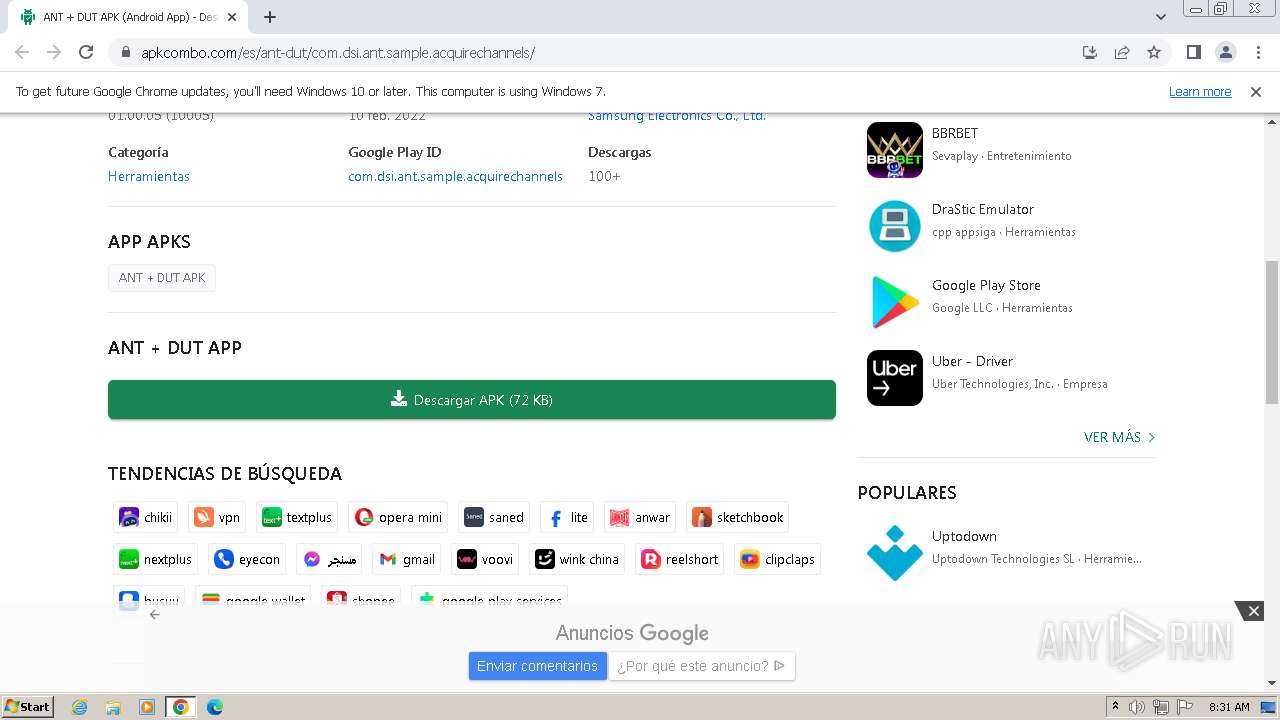1280x720 pixels.
Task: Switch to the ANT + DUT APK tab
Action: [x=129, y=17]
